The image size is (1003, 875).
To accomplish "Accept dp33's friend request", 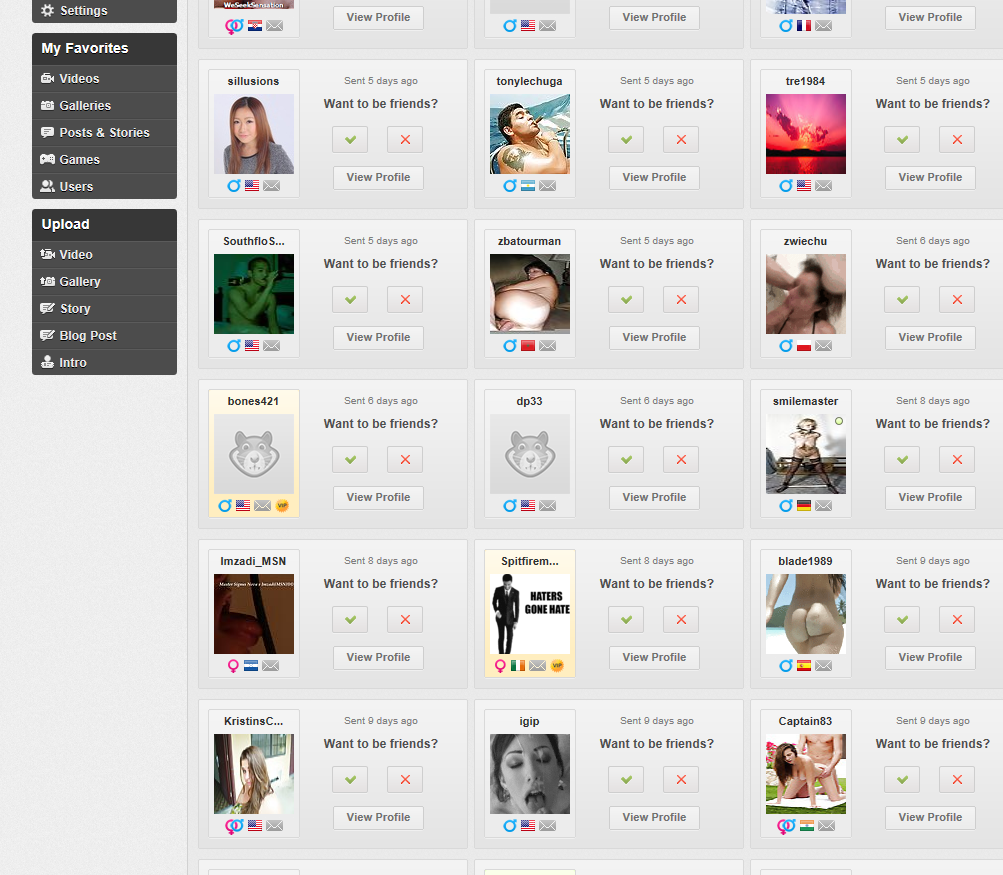I will tap(626, 459).
